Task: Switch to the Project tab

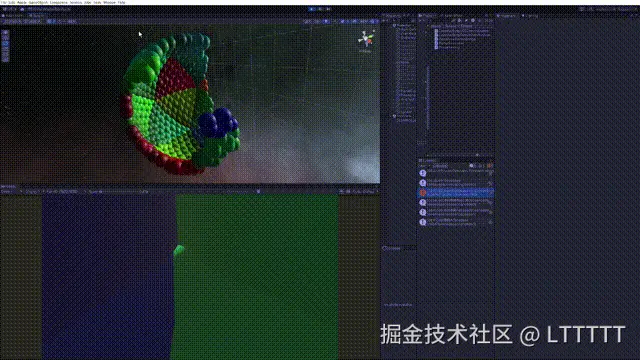Action: 428,16
